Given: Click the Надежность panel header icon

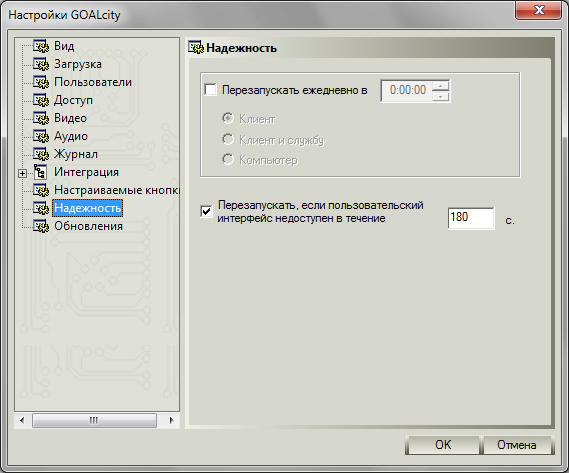Looking at the screenshot, I should [196, 48].
